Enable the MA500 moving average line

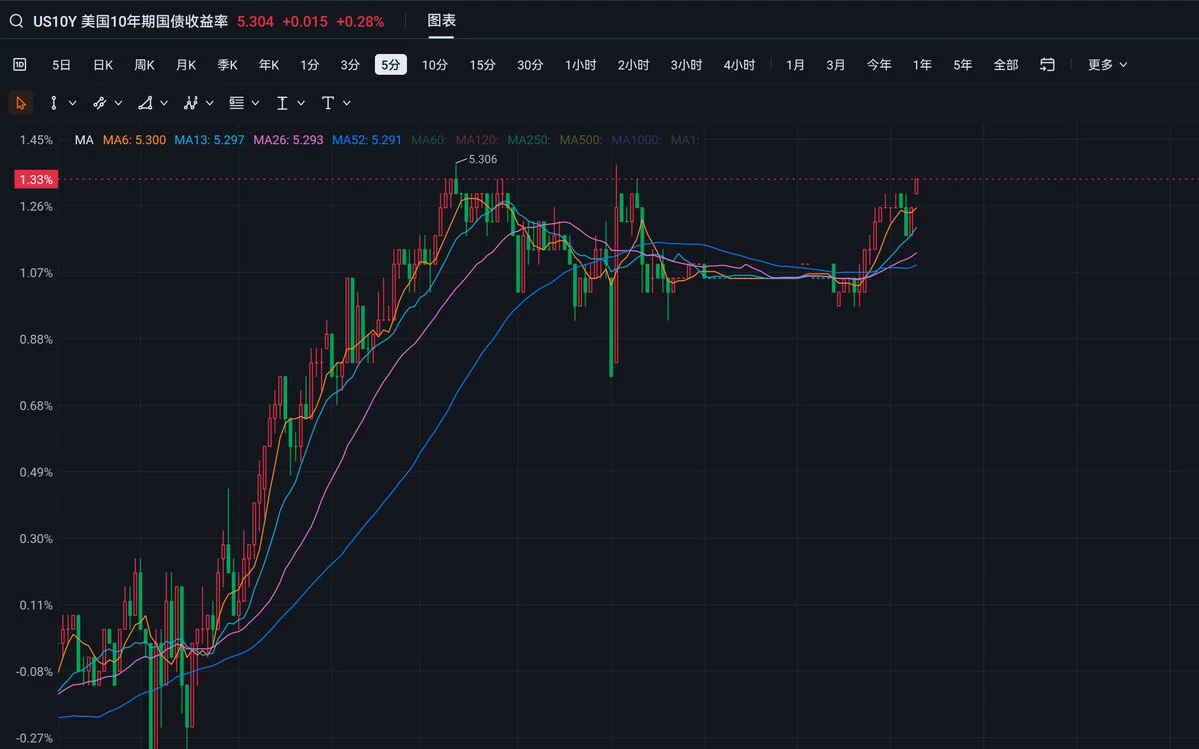pos(581,140)
